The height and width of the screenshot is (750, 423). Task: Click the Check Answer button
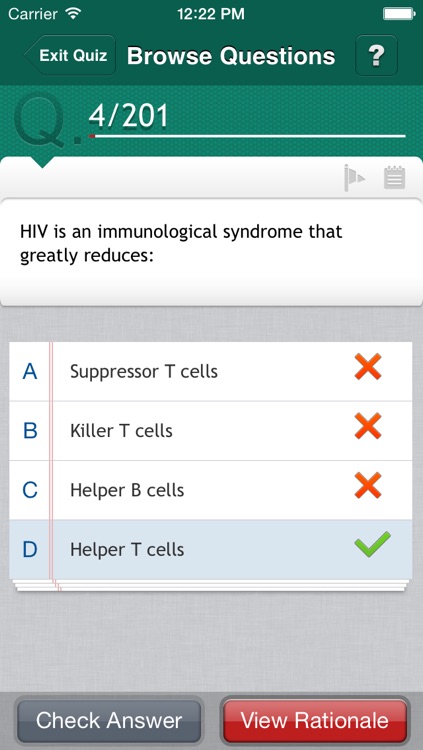pyautogui.click(x=109, y=721)
